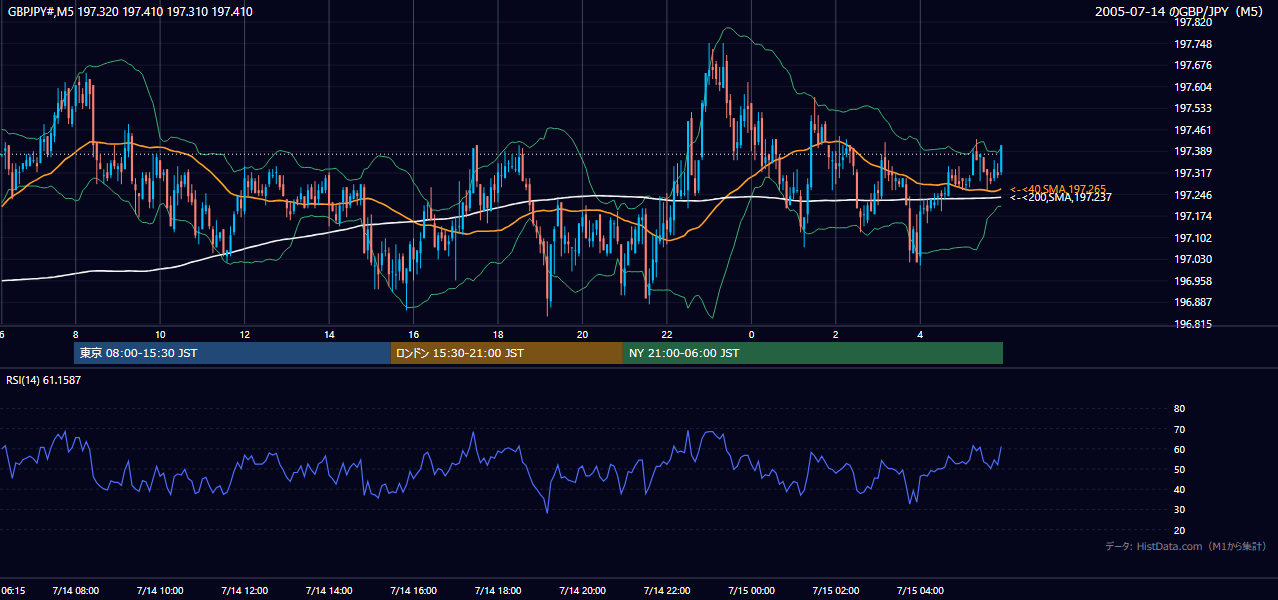The image size is (1278, 600).
Task: Click the HistData.com data credit text
Action: (x=1186, y=546)
